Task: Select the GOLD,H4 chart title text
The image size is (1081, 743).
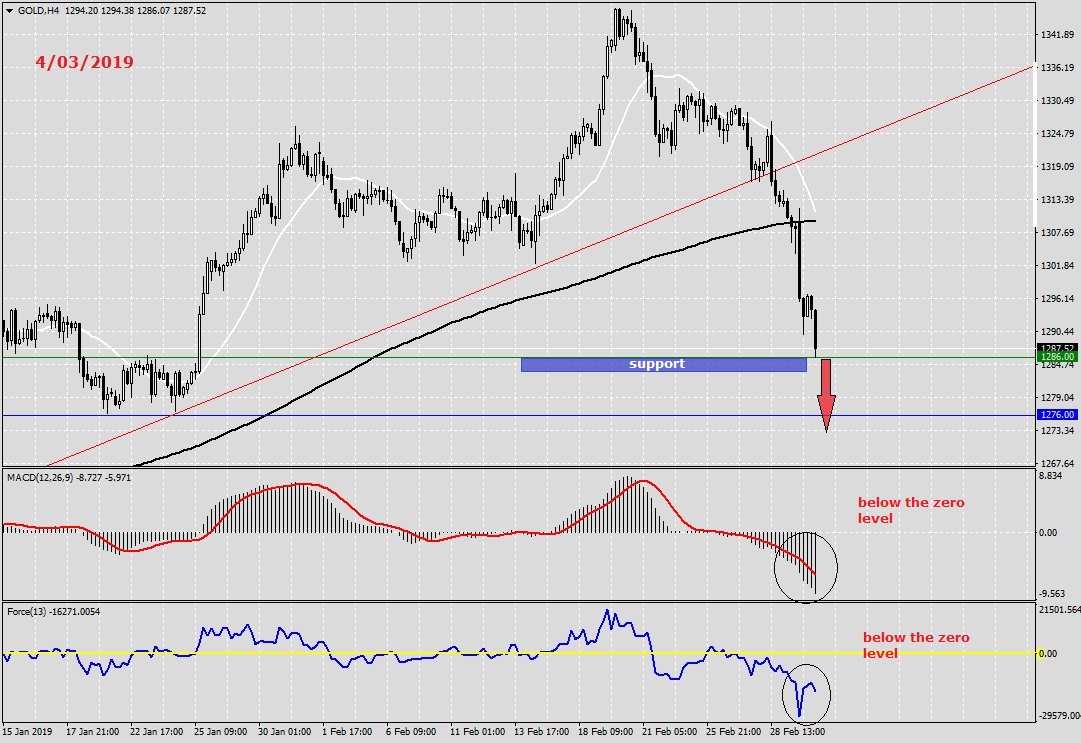Action: tap(39, 10)
